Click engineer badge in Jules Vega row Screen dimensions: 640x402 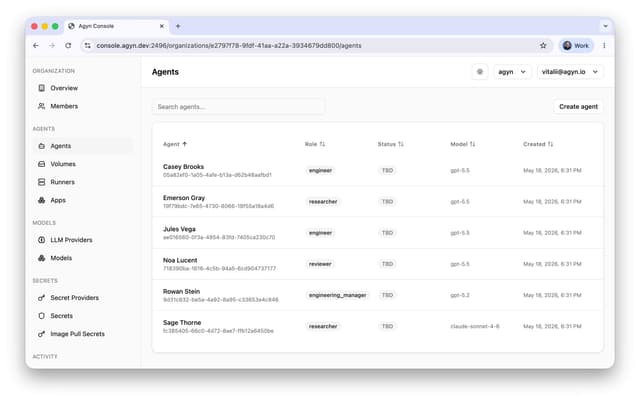point(320,233)
